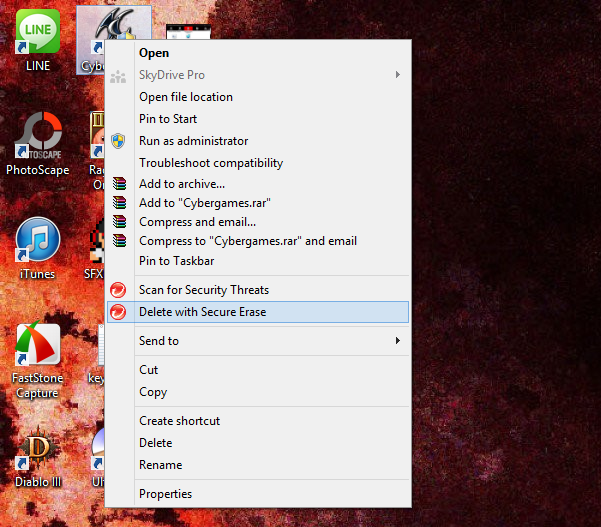This screenshot has width=601, height=527.
Task: Click the LINE icon label text
Action: point(38,66)
